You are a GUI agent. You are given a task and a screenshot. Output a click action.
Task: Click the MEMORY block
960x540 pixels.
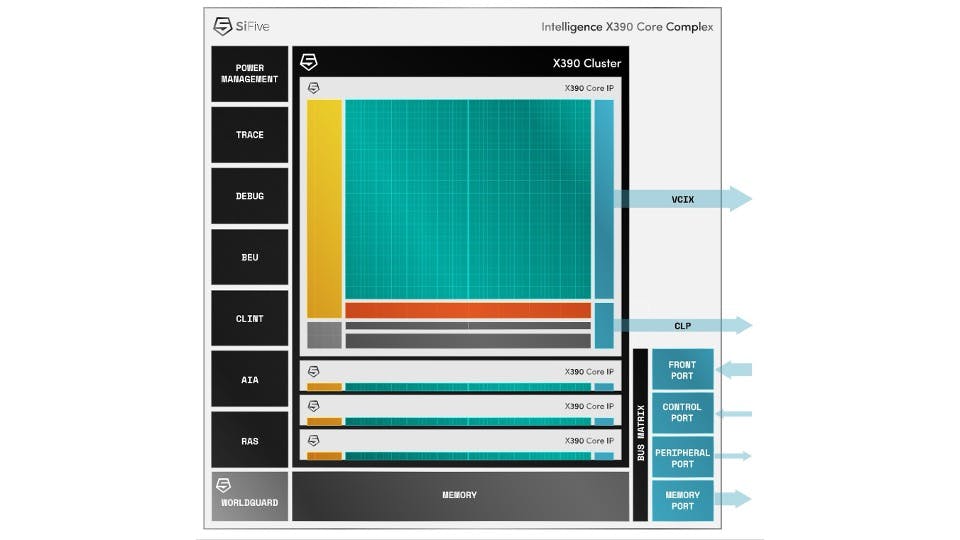(x=460, y=496)
